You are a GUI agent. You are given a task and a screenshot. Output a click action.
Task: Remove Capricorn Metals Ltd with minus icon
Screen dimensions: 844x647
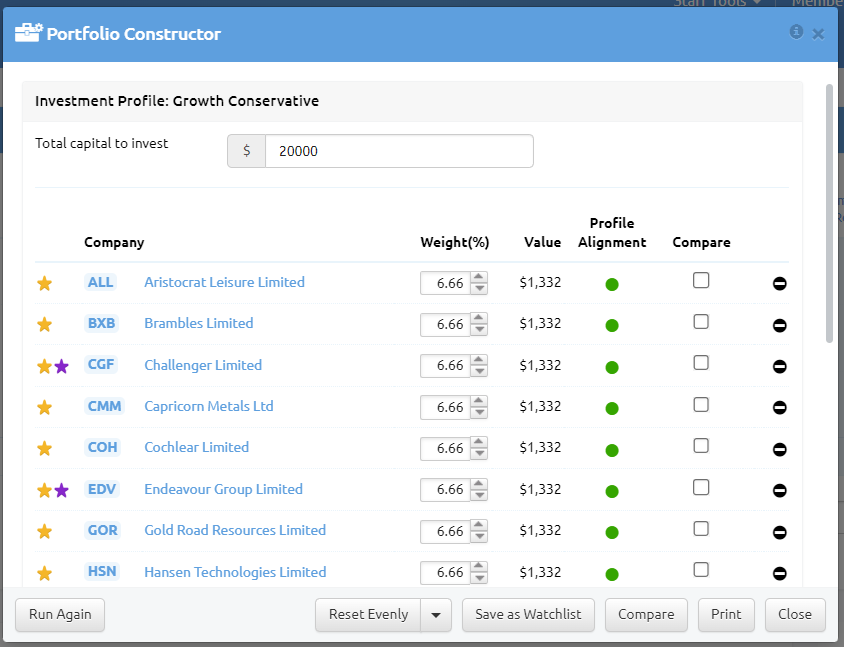pos(779,407)
